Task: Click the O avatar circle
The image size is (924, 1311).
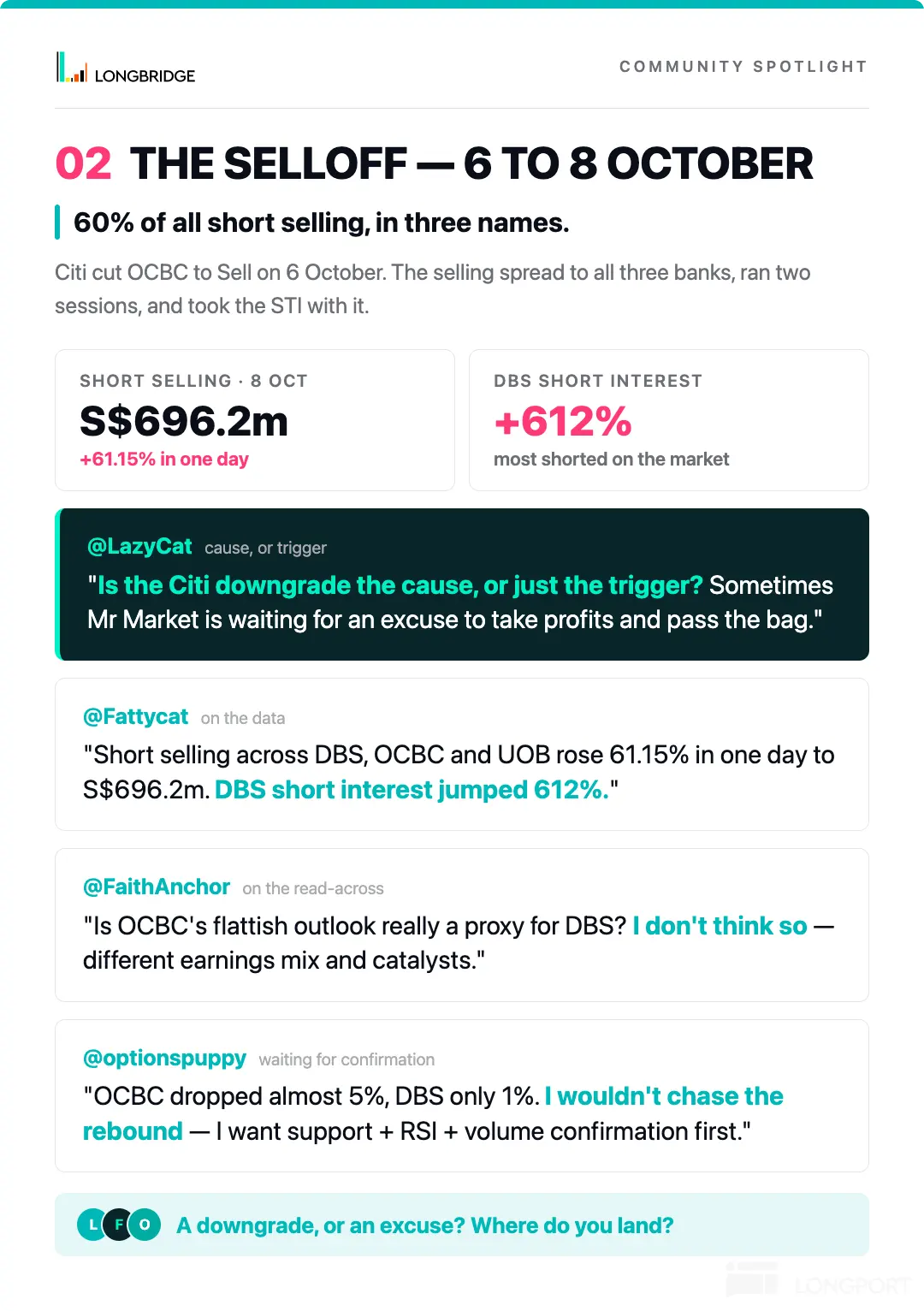Action: point(145,1225)
